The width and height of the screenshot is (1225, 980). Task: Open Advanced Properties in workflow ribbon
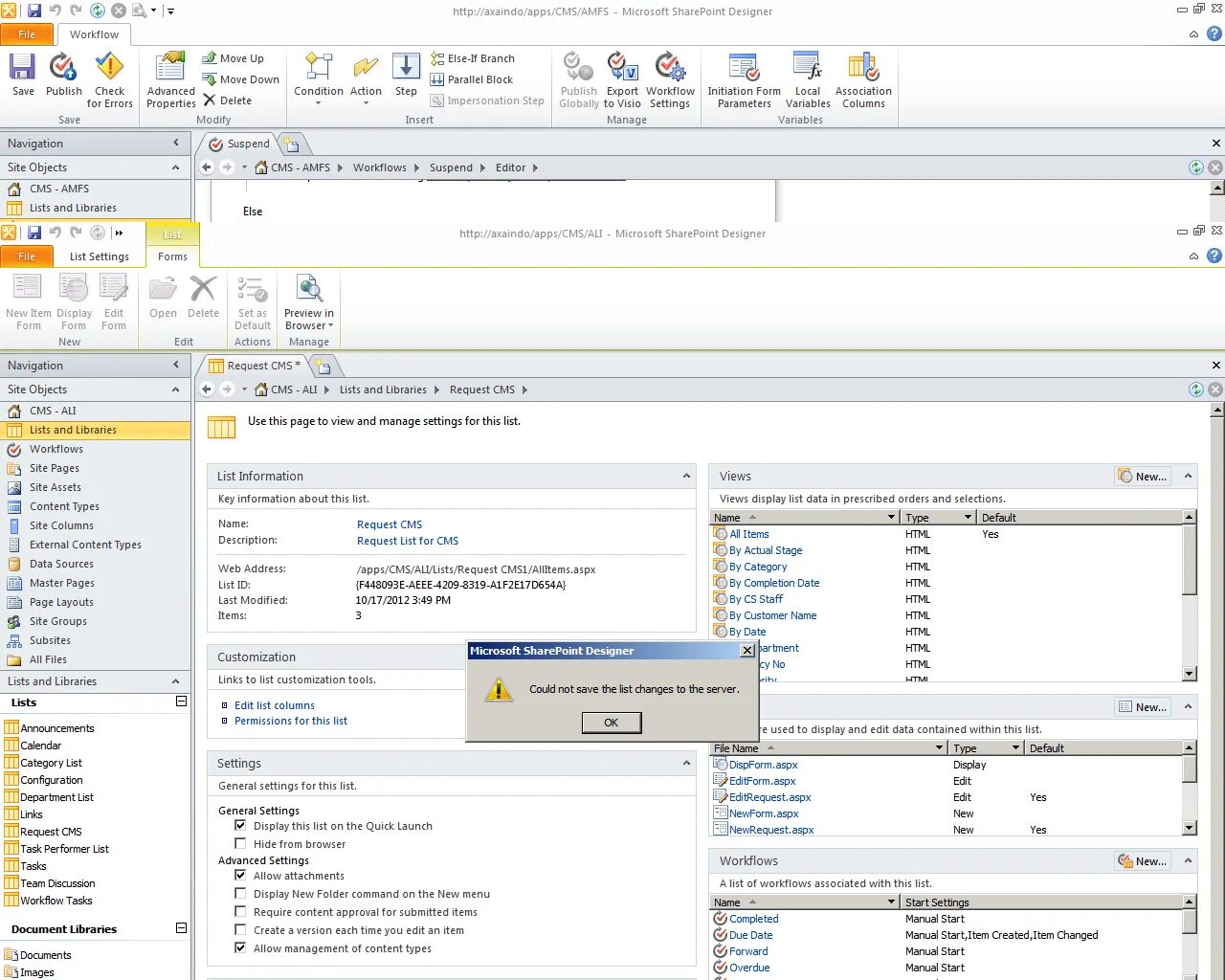(x=170, y=80)
